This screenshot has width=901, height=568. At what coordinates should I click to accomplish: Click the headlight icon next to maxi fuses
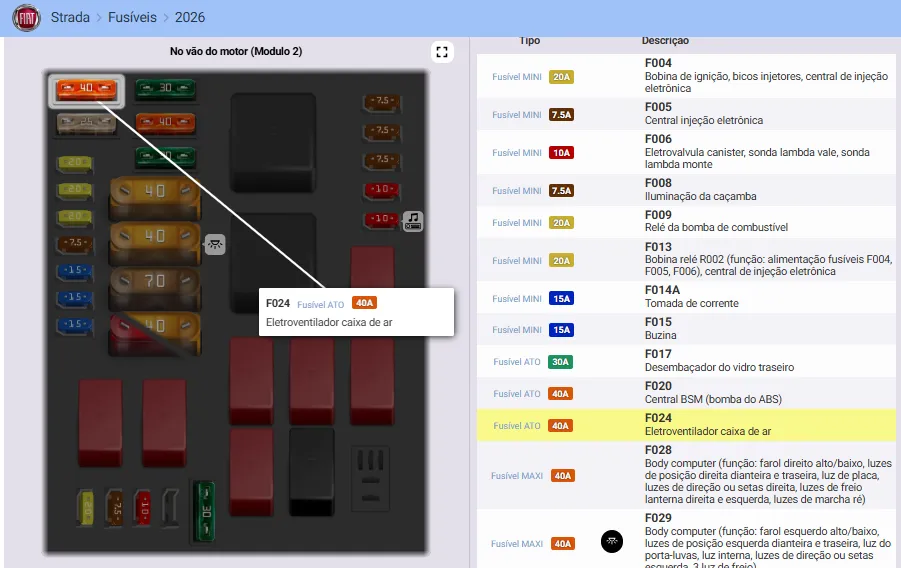click(215, 244)
